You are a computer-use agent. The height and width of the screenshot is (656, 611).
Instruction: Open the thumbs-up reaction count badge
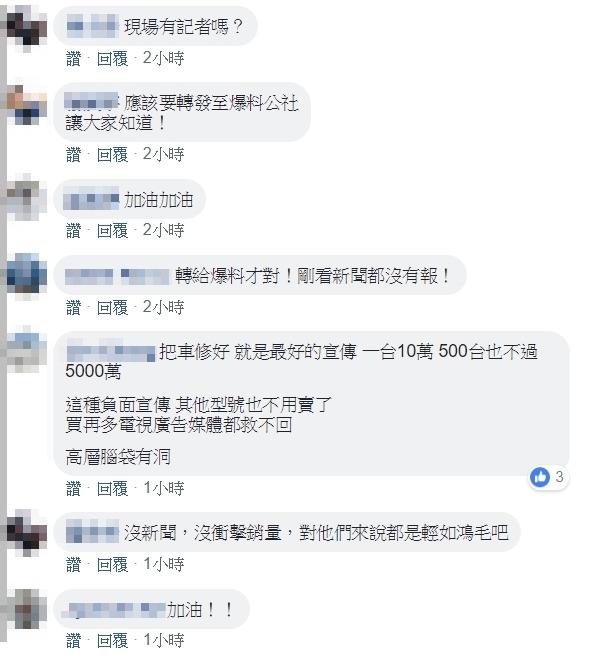click(x=549, y=477)
